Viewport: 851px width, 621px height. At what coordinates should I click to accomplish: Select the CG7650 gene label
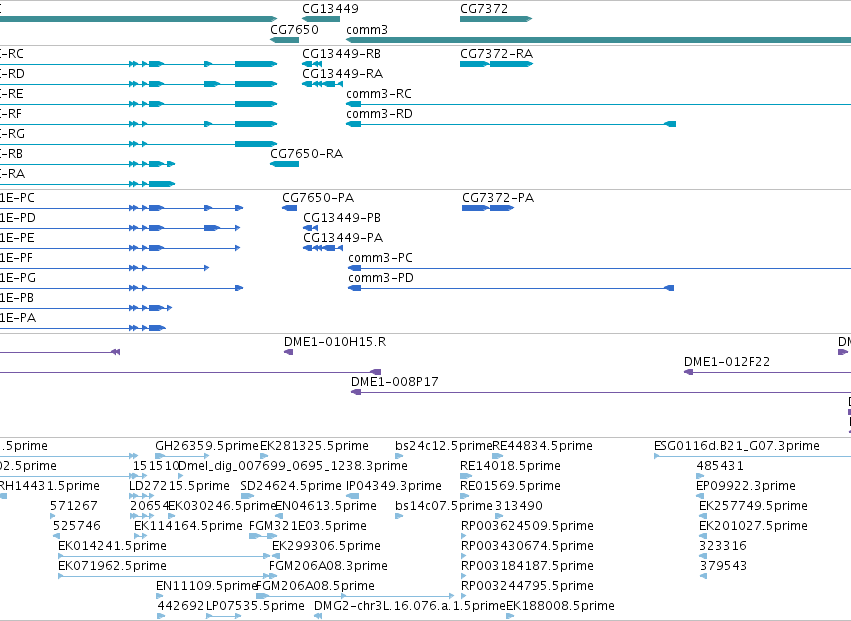pyautogui.click(x=294, y=29)
